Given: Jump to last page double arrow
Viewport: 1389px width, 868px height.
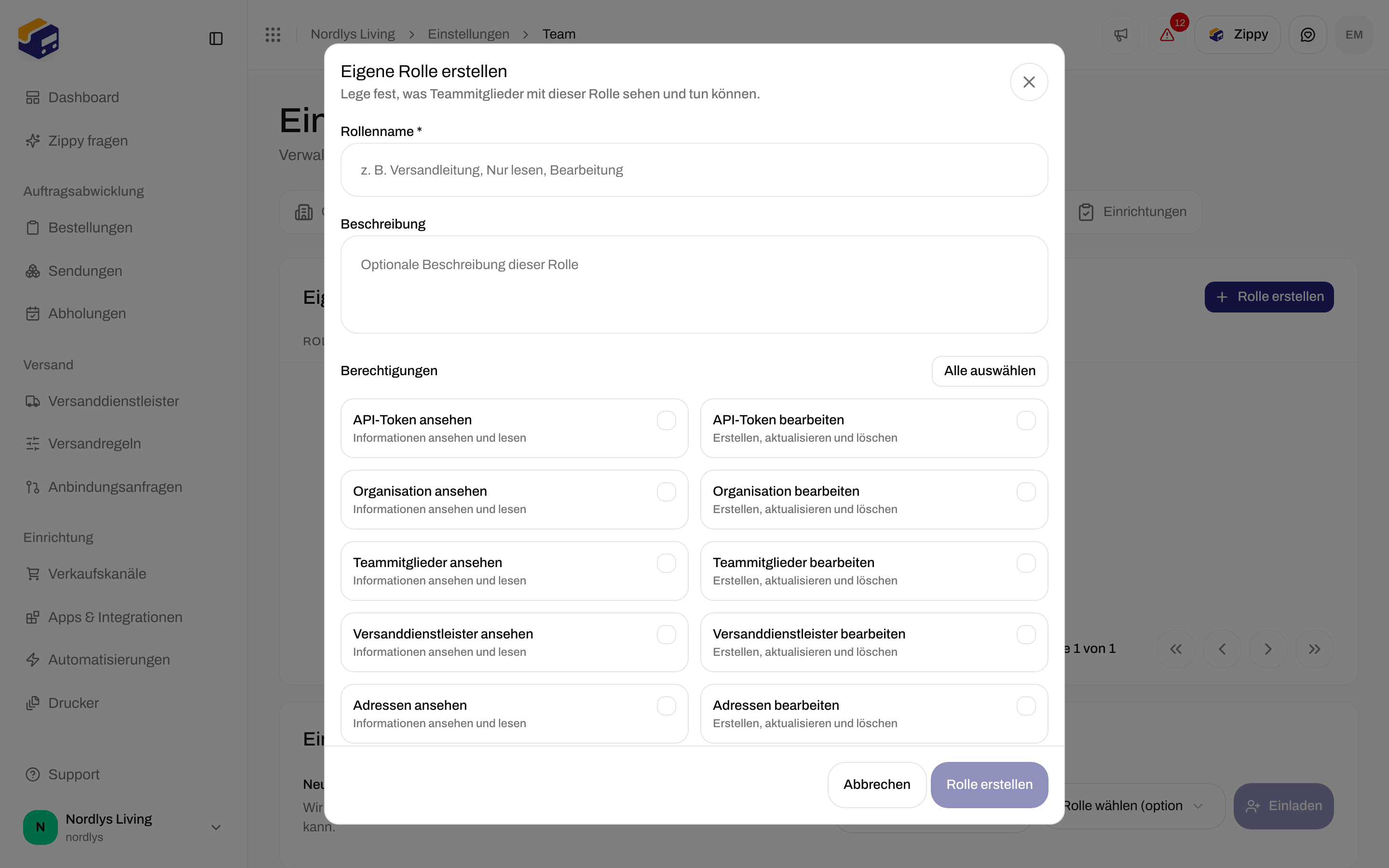Looking at the screenshot, I should point(1314,649).
